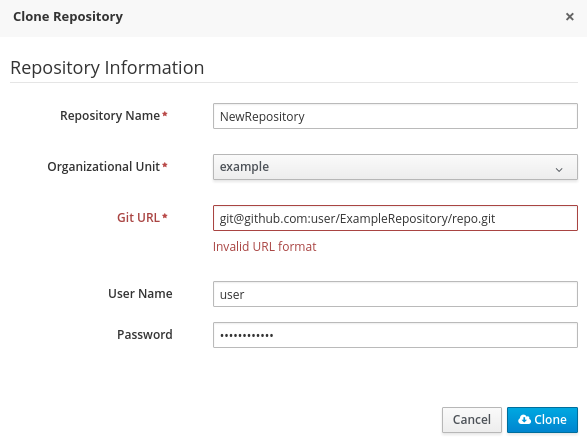Click the Repository Name label

tap(110, 116)
